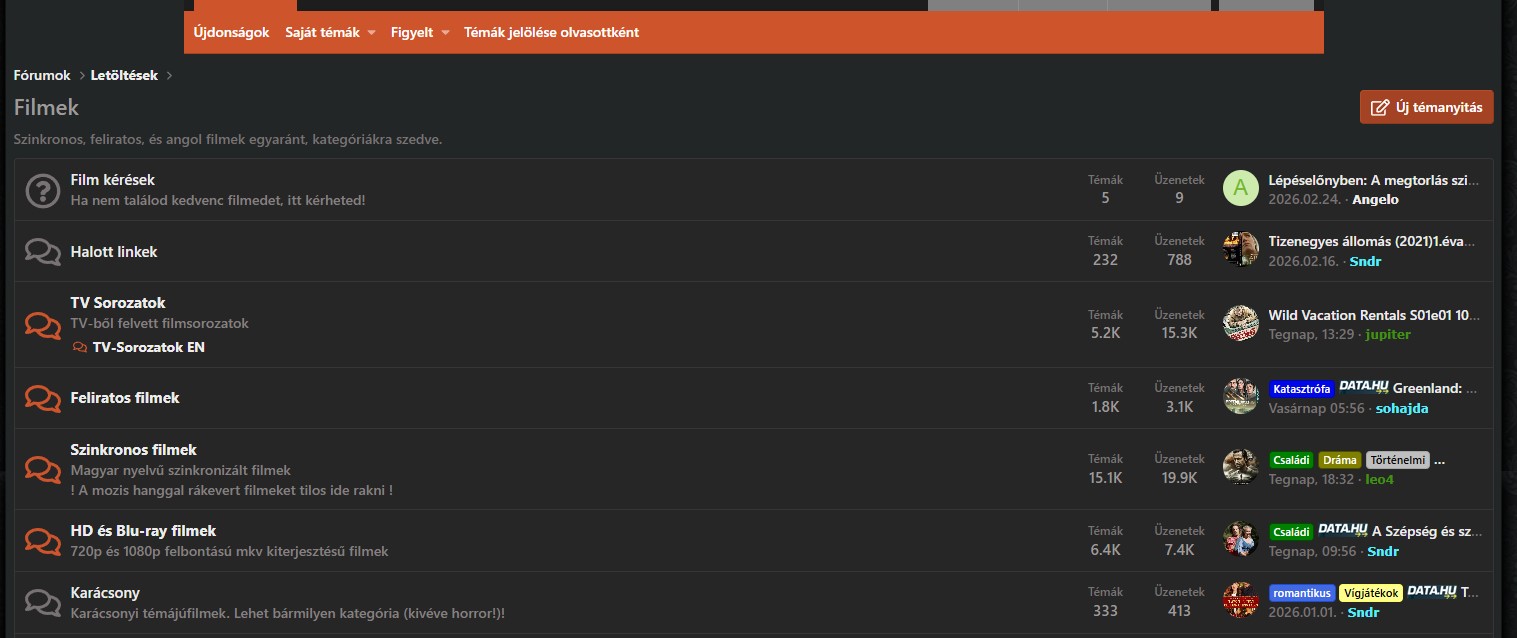Click the Karácsony forum bubble icon
The height and width of the screenshot is (638, 1517).
click(42, 602)
